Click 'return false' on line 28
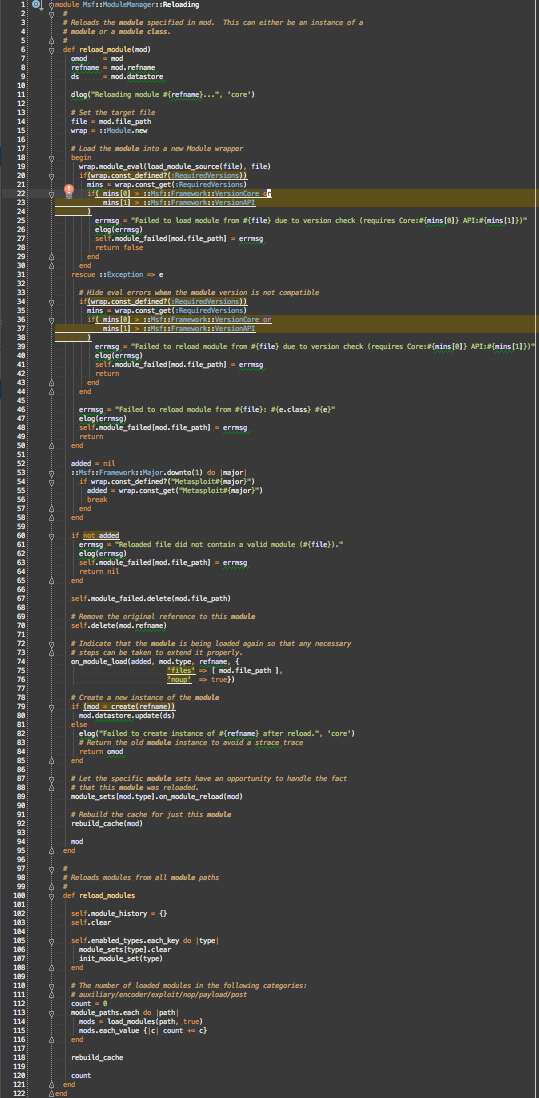The width and height of the screenshot is (539, 1098). (119, 248)
